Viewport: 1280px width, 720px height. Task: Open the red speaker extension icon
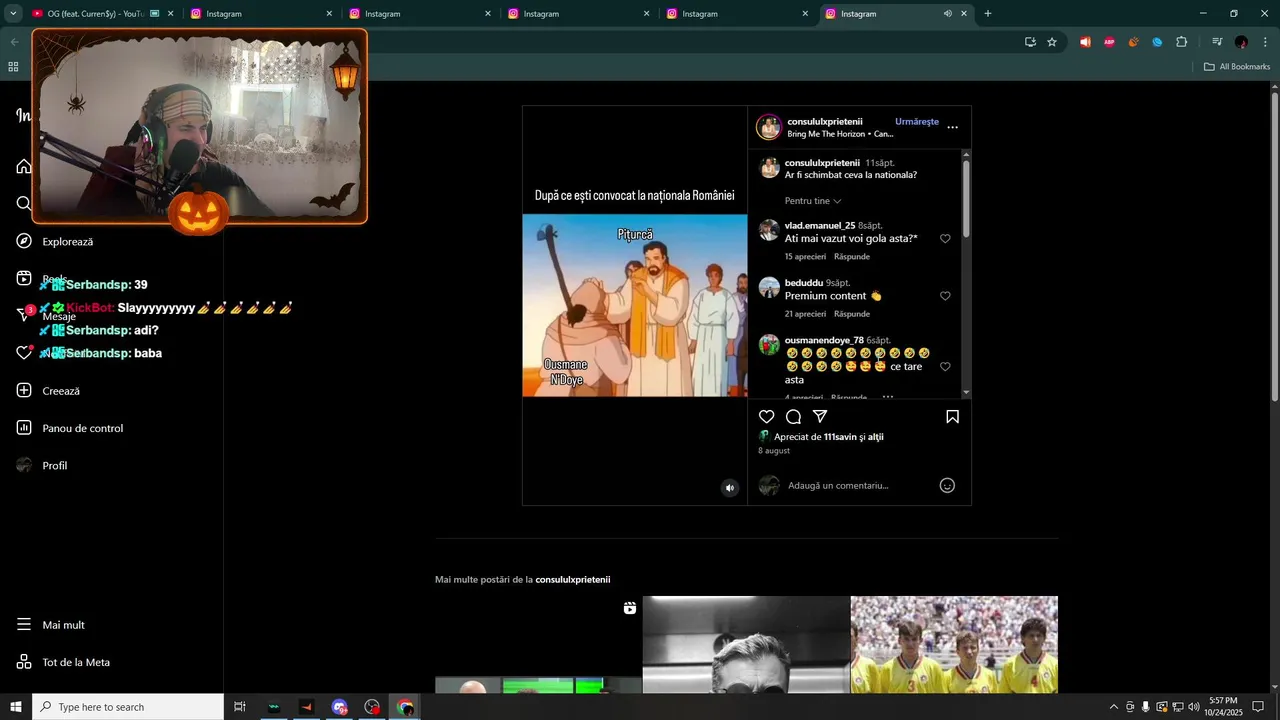click(1085, 42)
